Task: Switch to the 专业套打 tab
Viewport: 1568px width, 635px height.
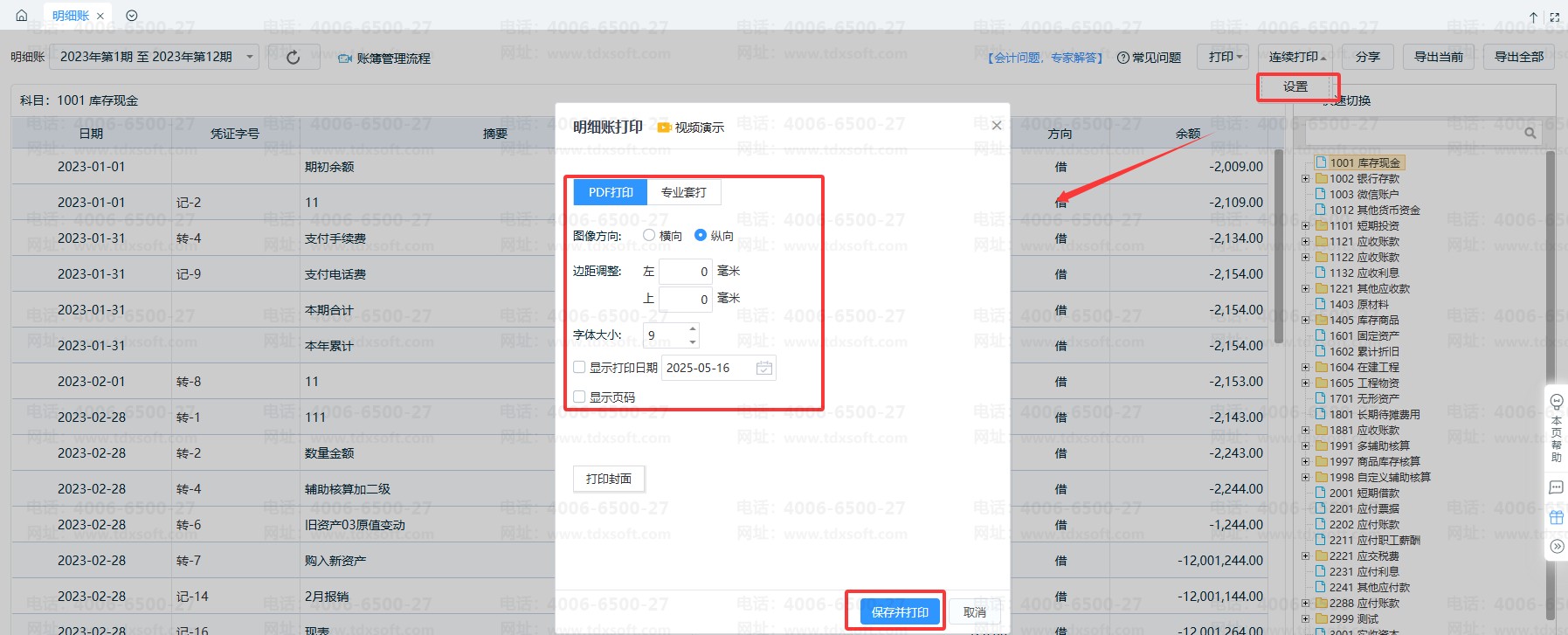Action: coord(683,192)
